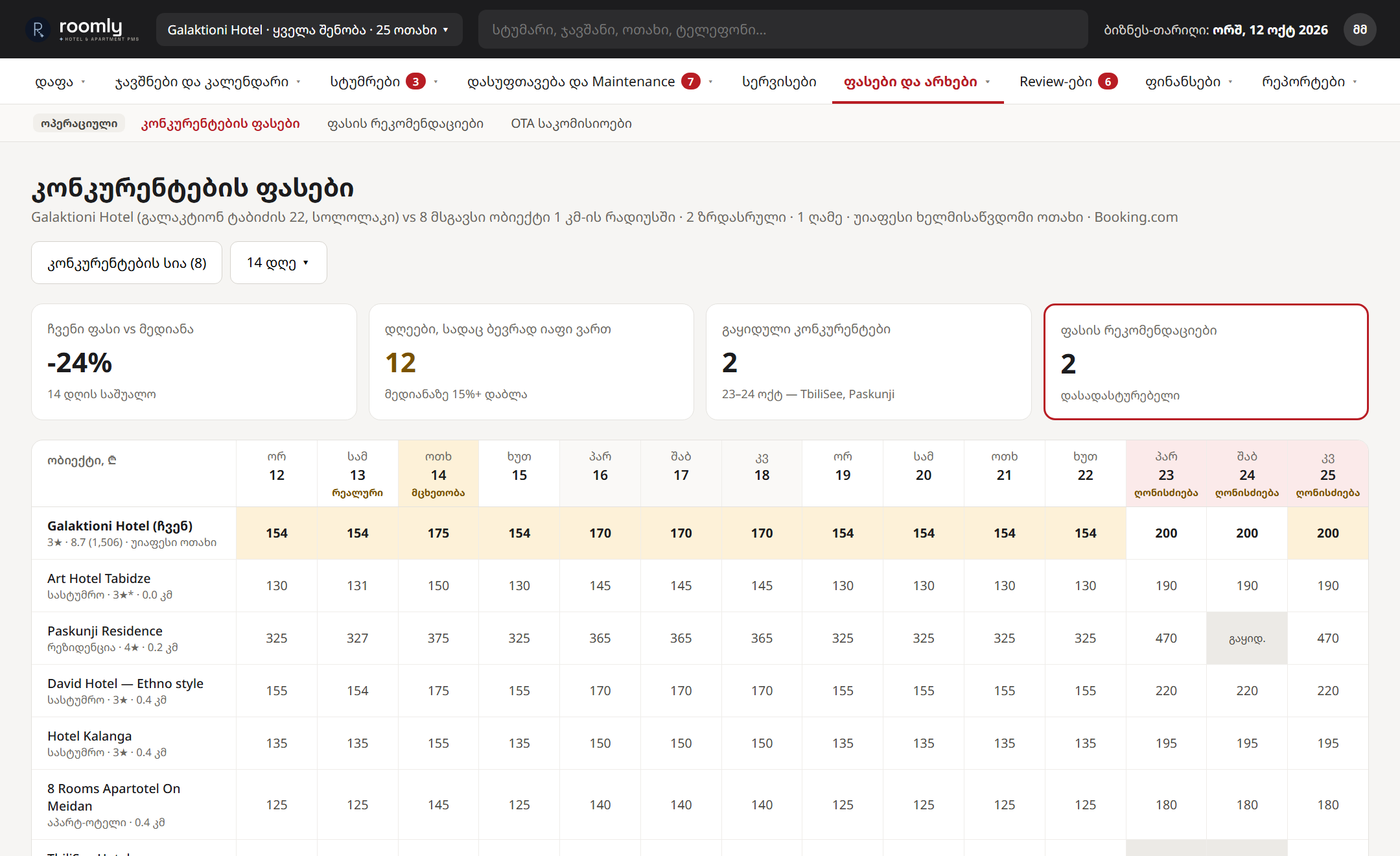The image size is (1400, 856).
Task: Click Galaktioni price 175 on the 14th
Action: pos(438,533)
